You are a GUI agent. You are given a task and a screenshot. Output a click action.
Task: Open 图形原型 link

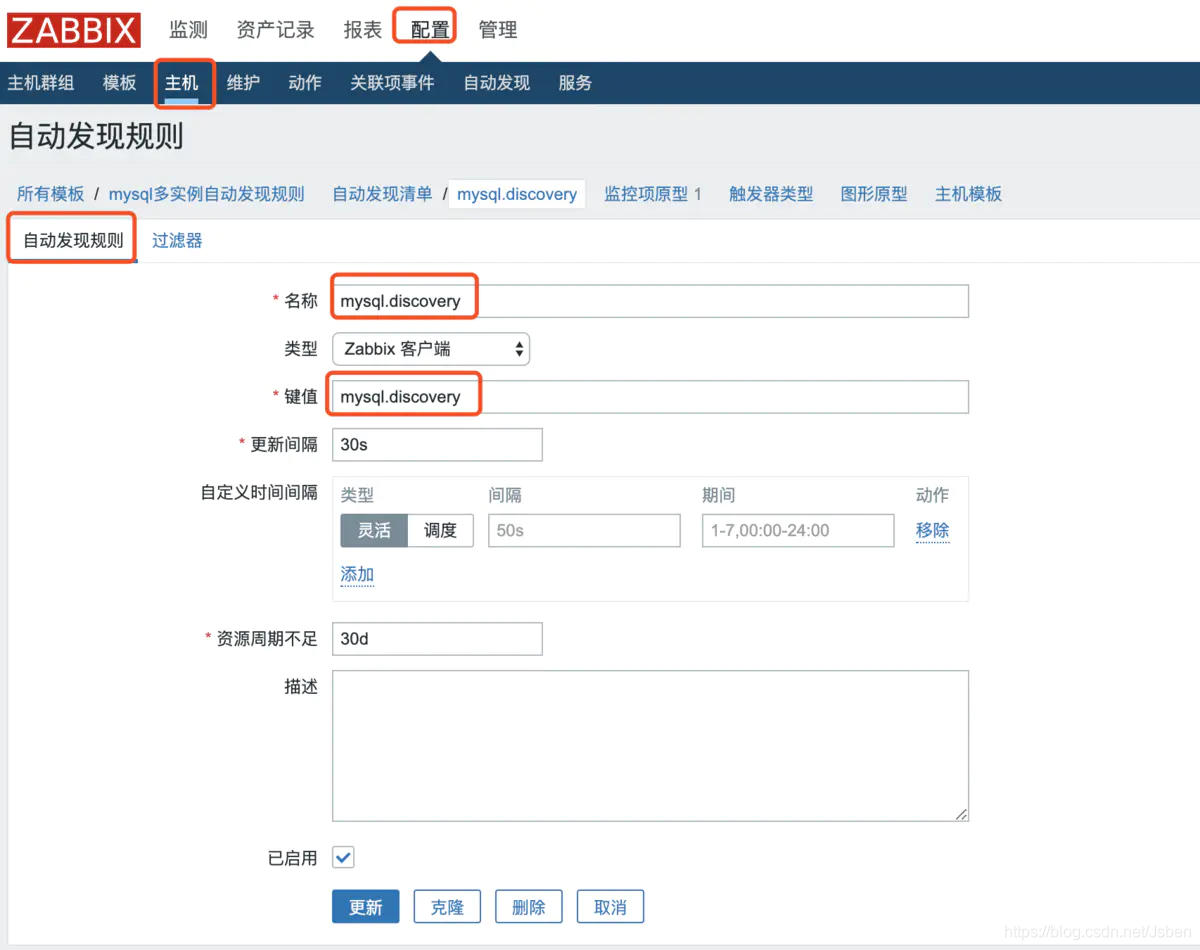point(874,194)
